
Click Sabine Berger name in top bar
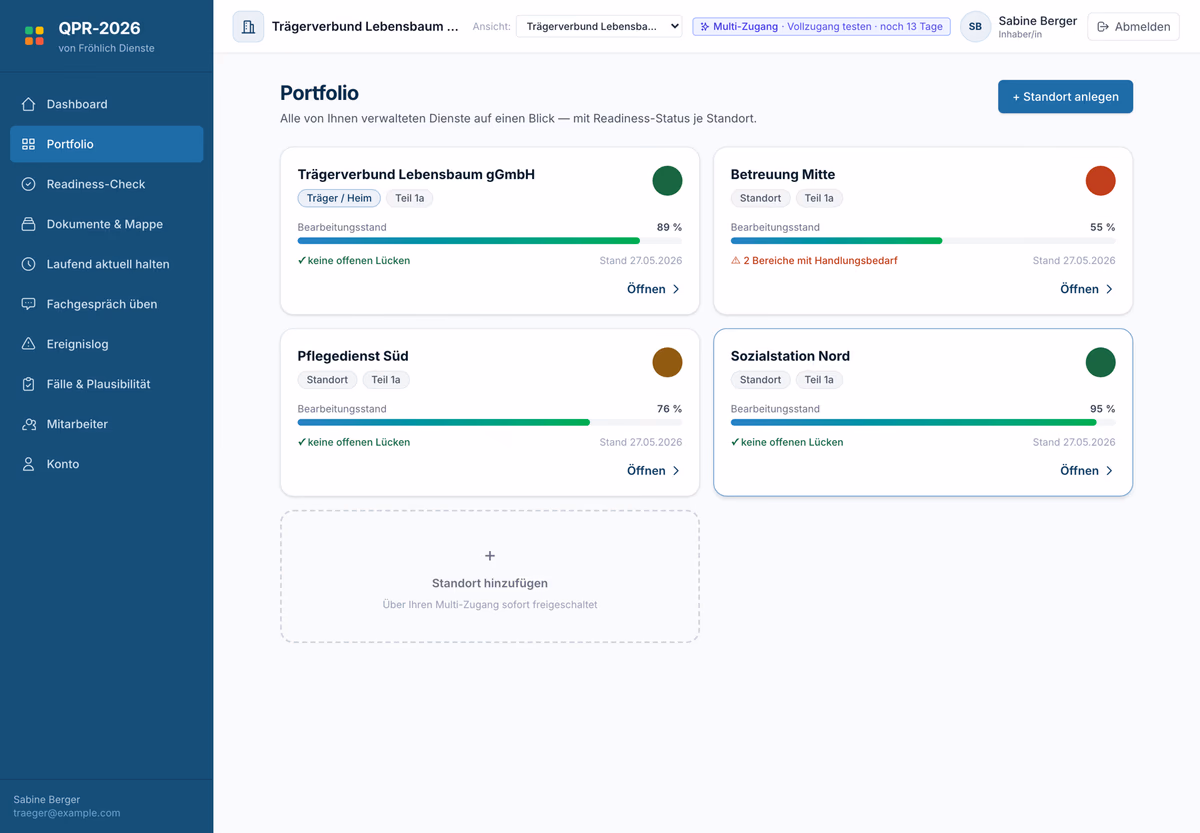pos(1038,20)
